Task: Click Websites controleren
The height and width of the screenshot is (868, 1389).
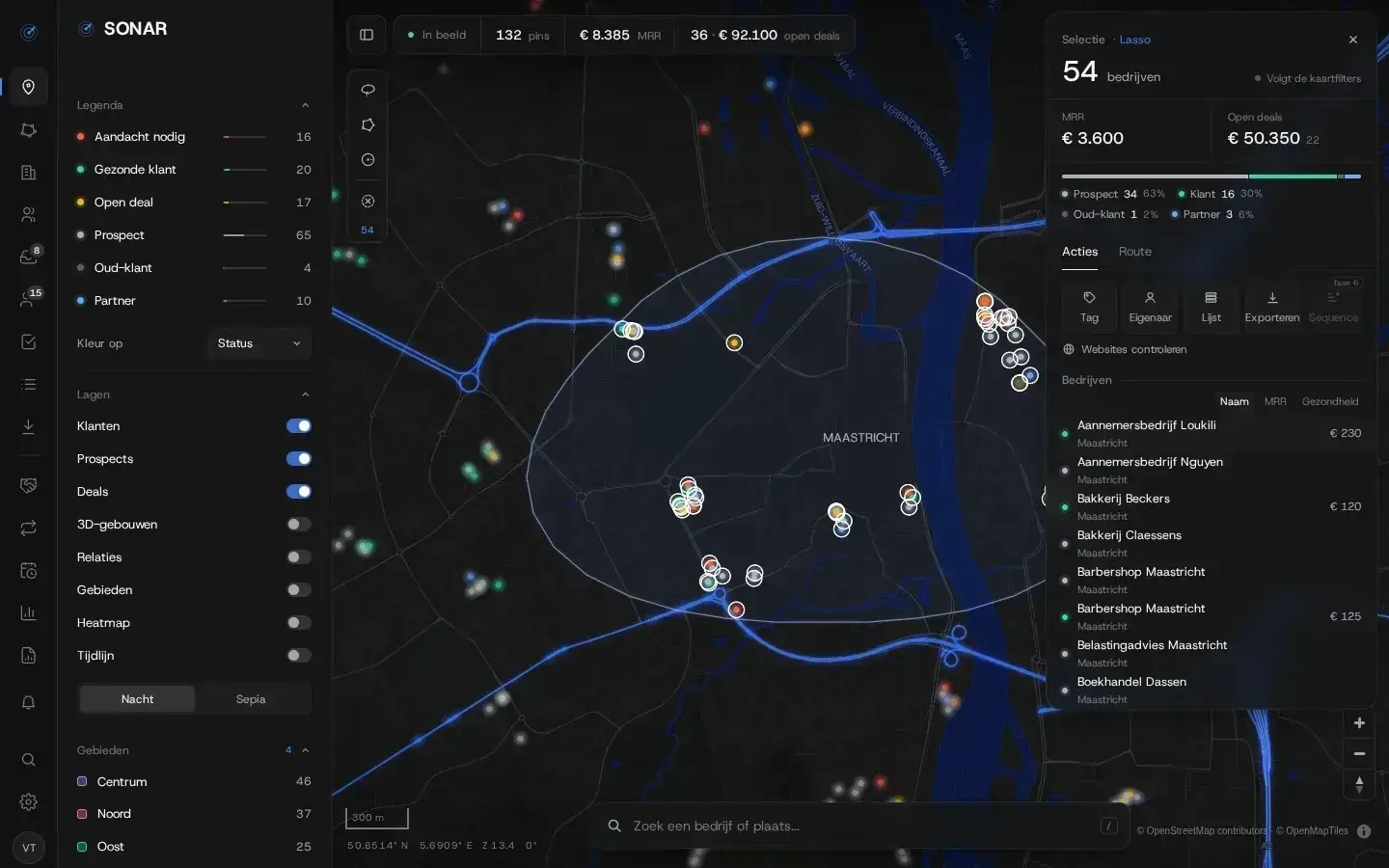Action: [1125, 349]
